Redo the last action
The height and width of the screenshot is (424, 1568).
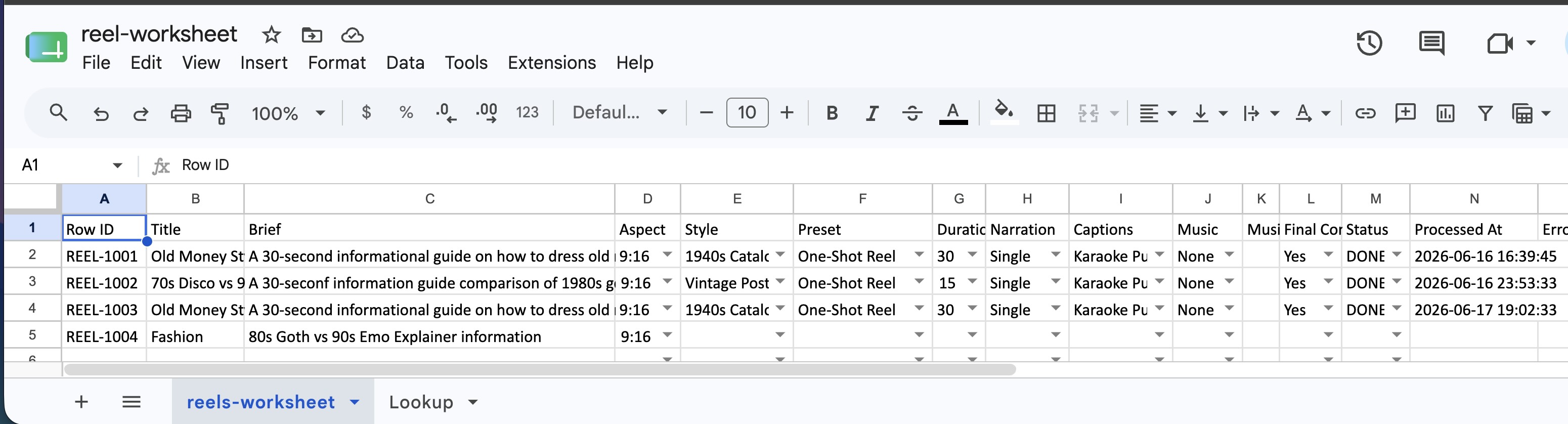coord(141,113)
